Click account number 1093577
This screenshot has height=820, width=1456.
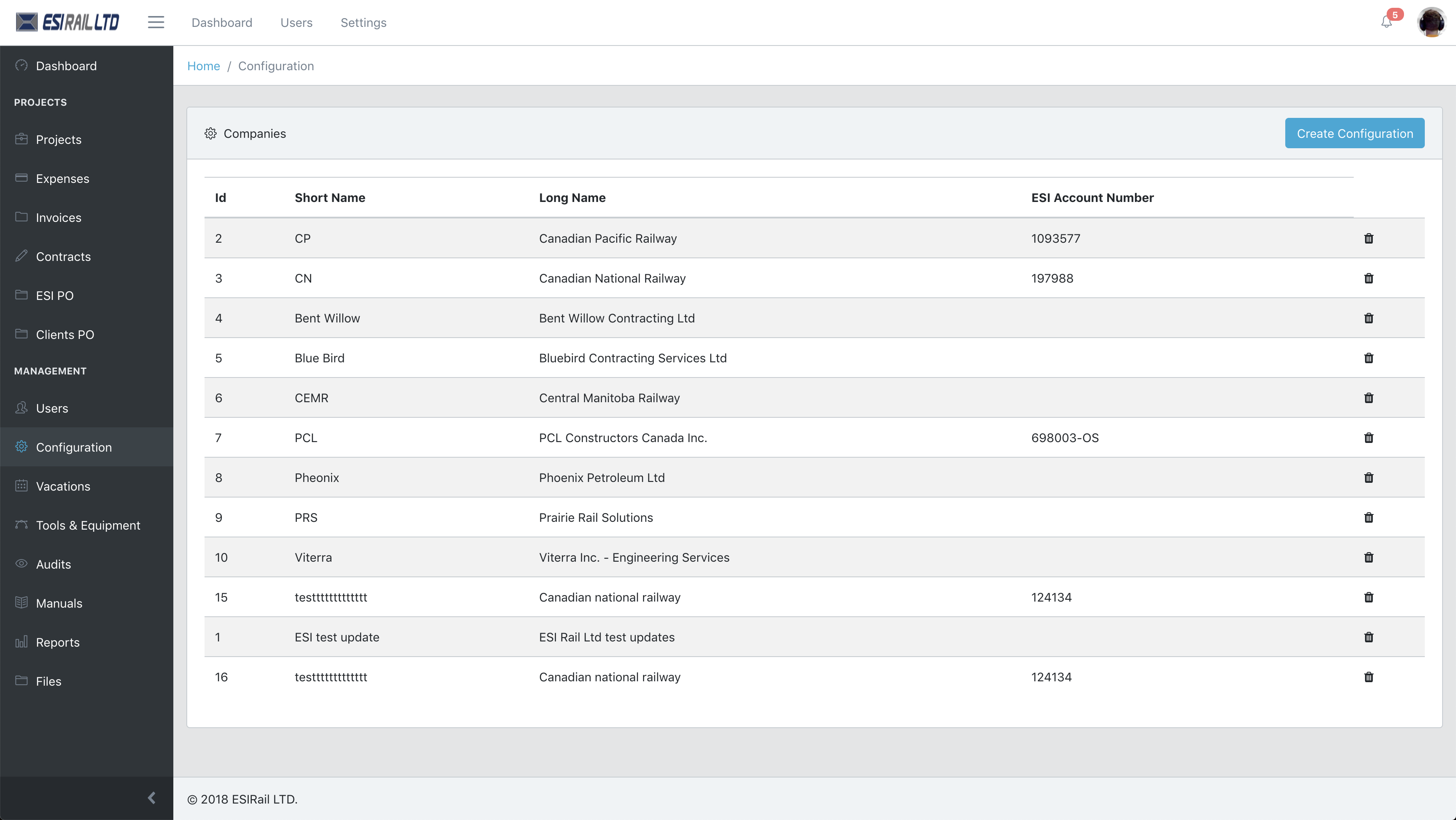point(1055,238)
